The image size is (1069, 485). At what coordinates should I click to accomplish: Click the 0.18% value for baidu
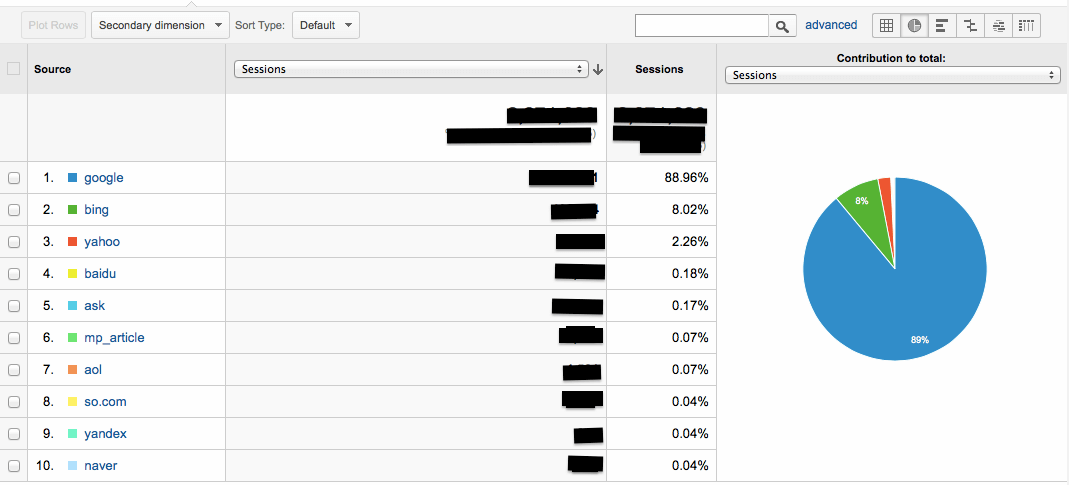point(690,274)
